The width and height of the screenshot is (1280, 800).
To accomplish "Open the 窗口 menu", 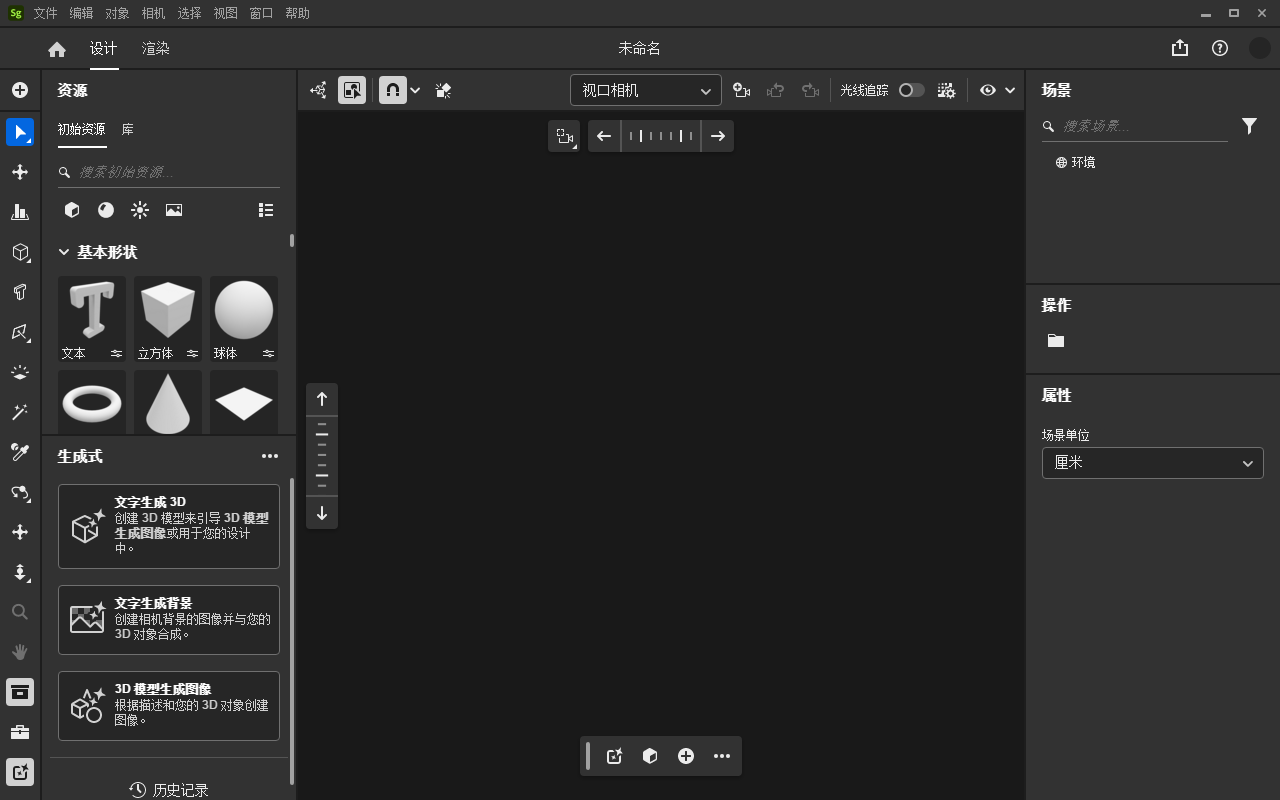I will [260, 13].
